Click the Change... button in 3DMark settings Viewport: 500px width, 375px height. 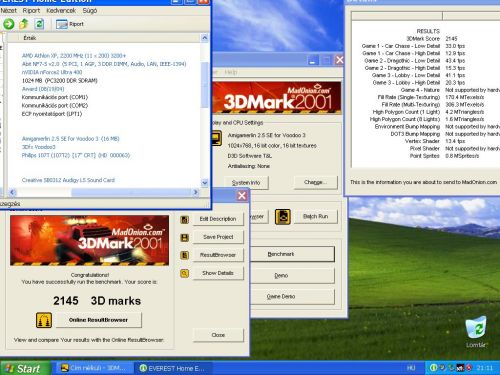pyautogui.click(x=315, y=182)
